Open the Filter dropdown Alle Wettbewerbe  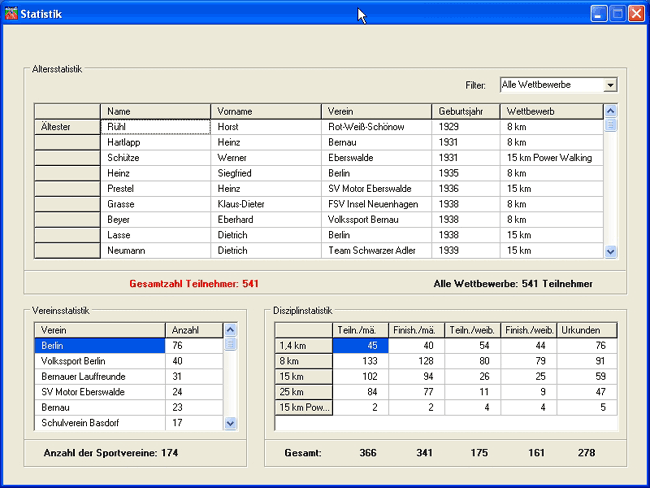(610, 86)
